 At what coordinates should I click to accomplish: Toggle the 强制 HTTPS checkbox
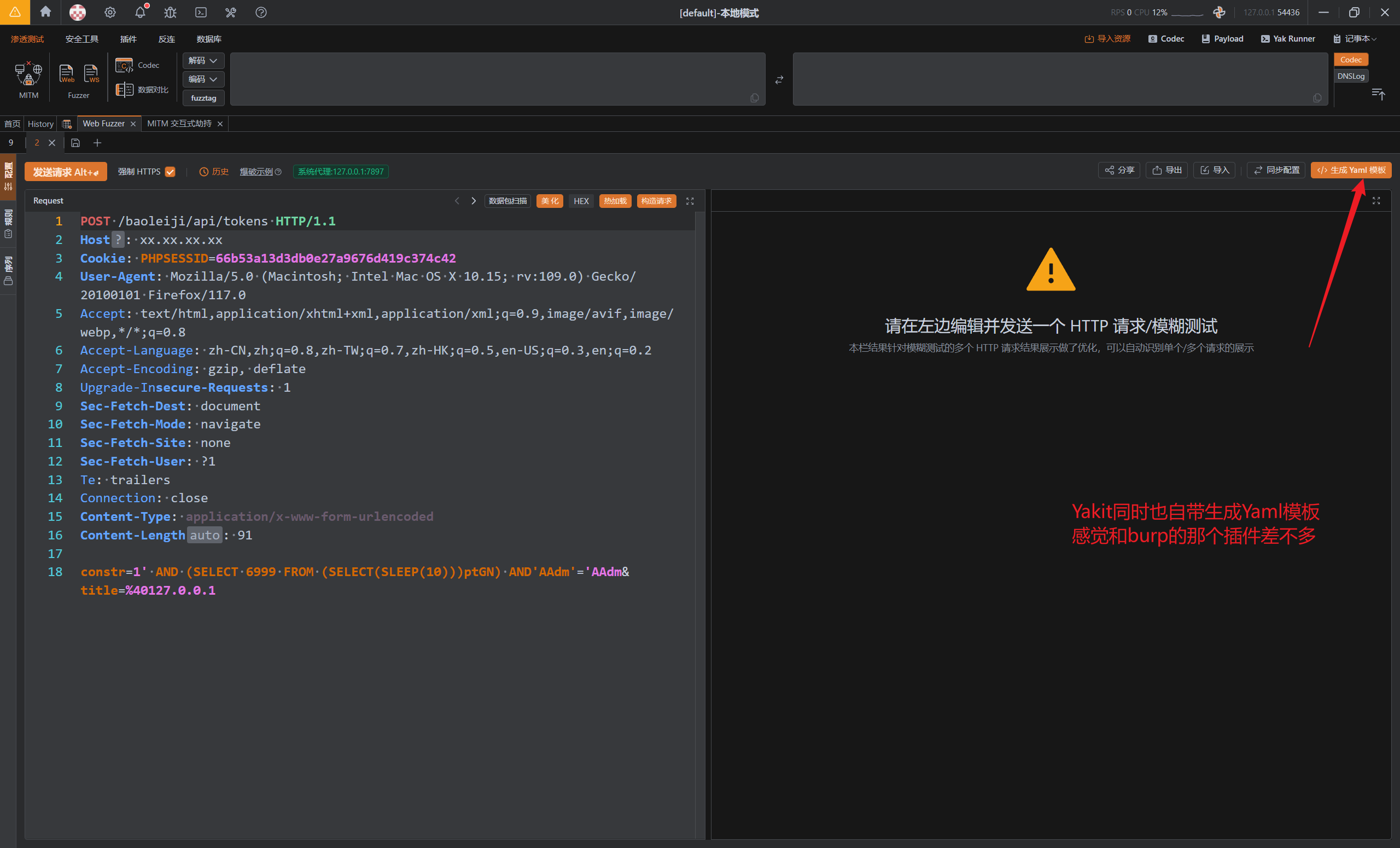170,172
